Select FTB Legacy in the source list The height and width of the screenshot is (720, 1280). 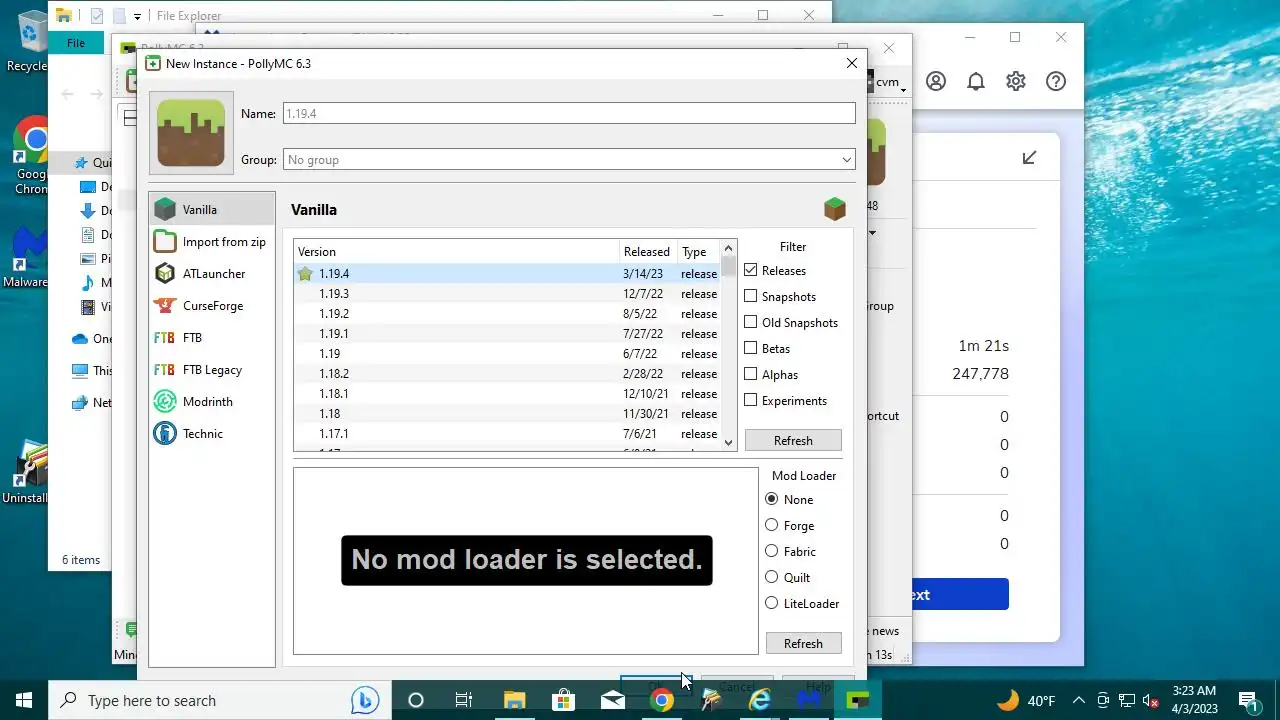point(212,369)
